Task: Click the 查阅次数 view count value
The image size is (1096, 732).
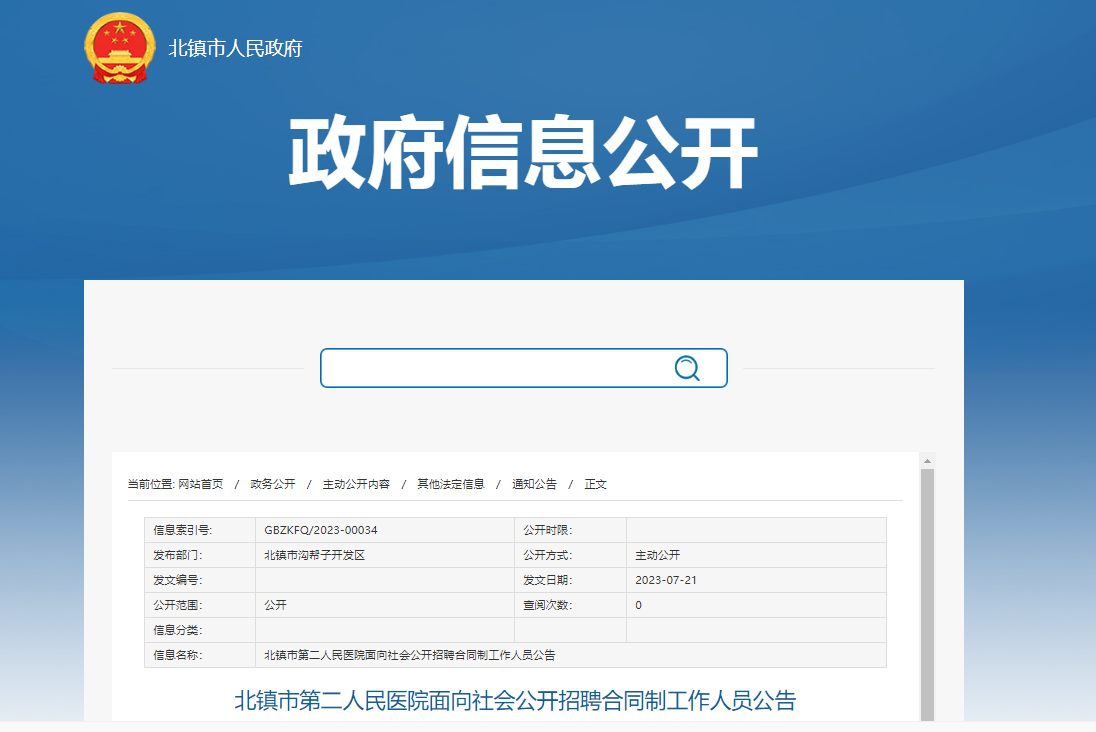Action: [x=639, y=605]
